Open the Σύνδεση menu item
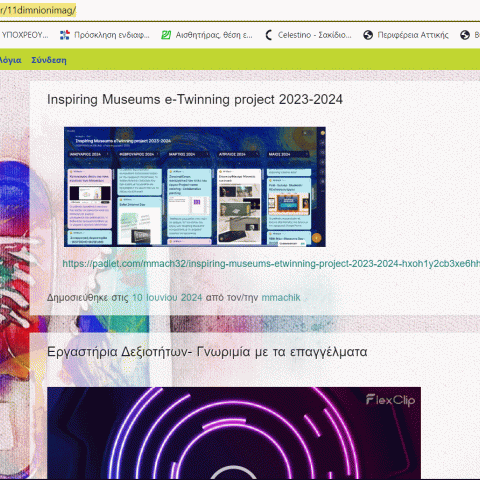 click(x=49, y=60)
